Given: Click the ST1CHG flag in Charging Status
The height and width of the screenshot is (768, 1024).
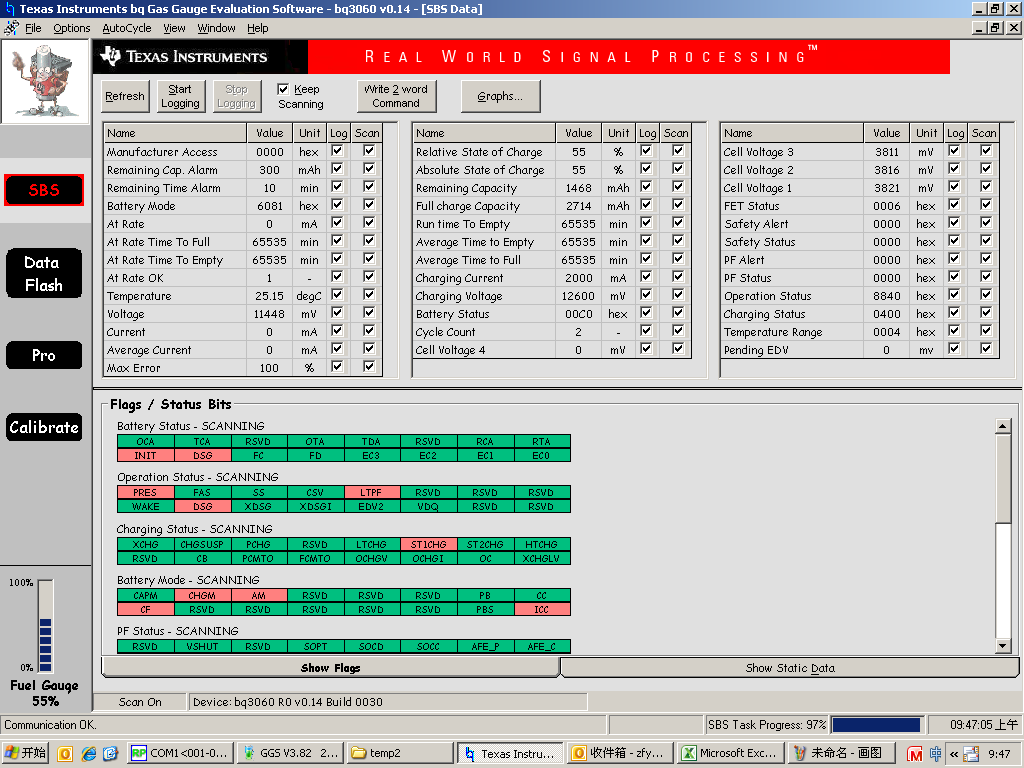Looking at the screenshot, I should (428, 544).
